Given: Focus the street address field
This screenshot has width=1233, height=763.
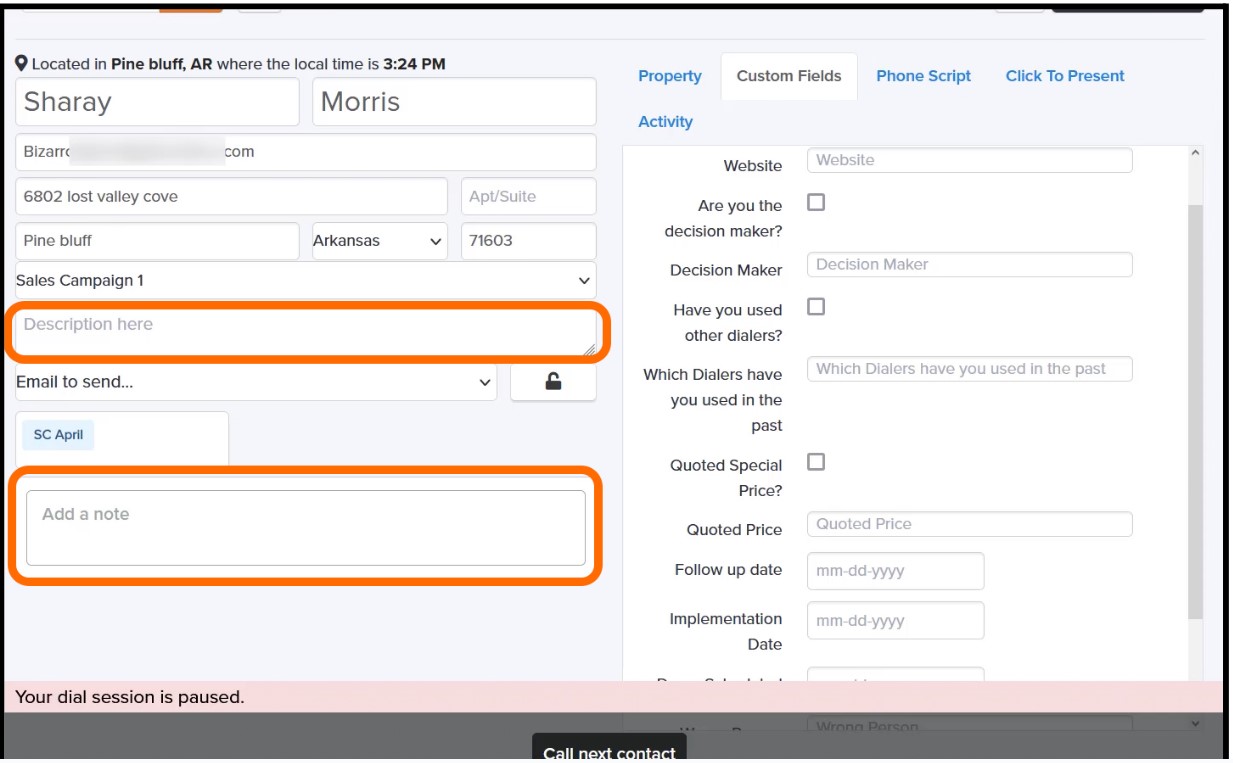Looking at the screenshot, I should click(232, 197).
